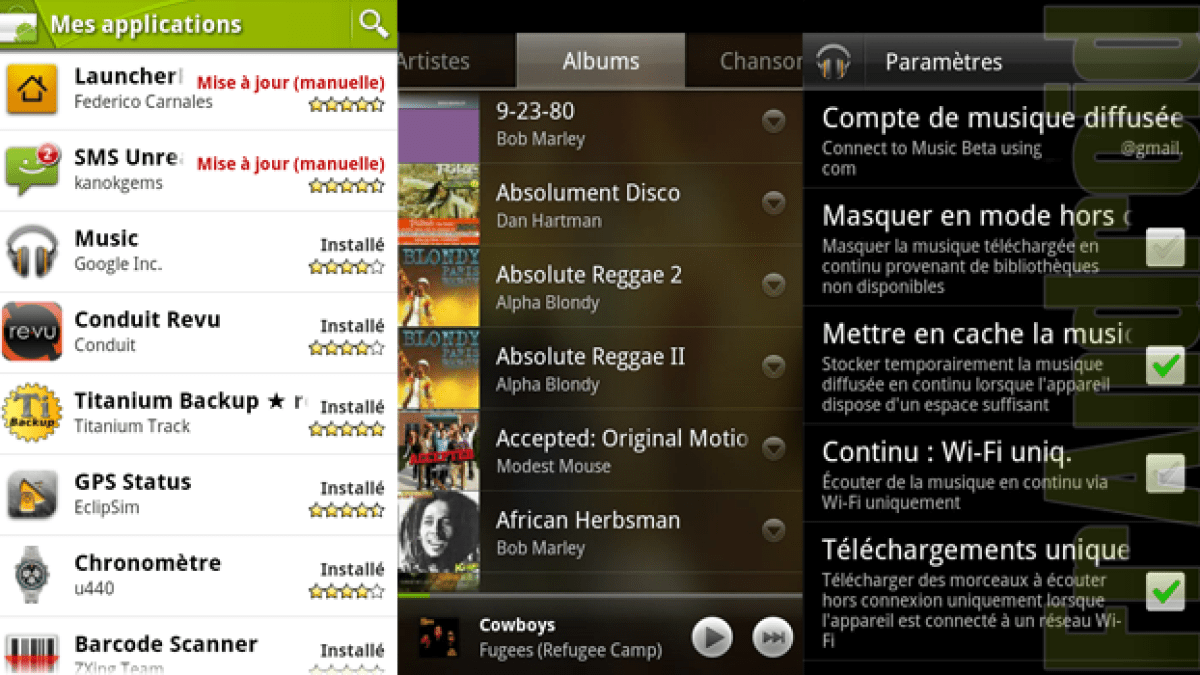The height and width of the screenshot is (675, 1200).
Task: Disable Téléchargements uniquement Wi-Fi checkbox
Action: [1165, 591]
